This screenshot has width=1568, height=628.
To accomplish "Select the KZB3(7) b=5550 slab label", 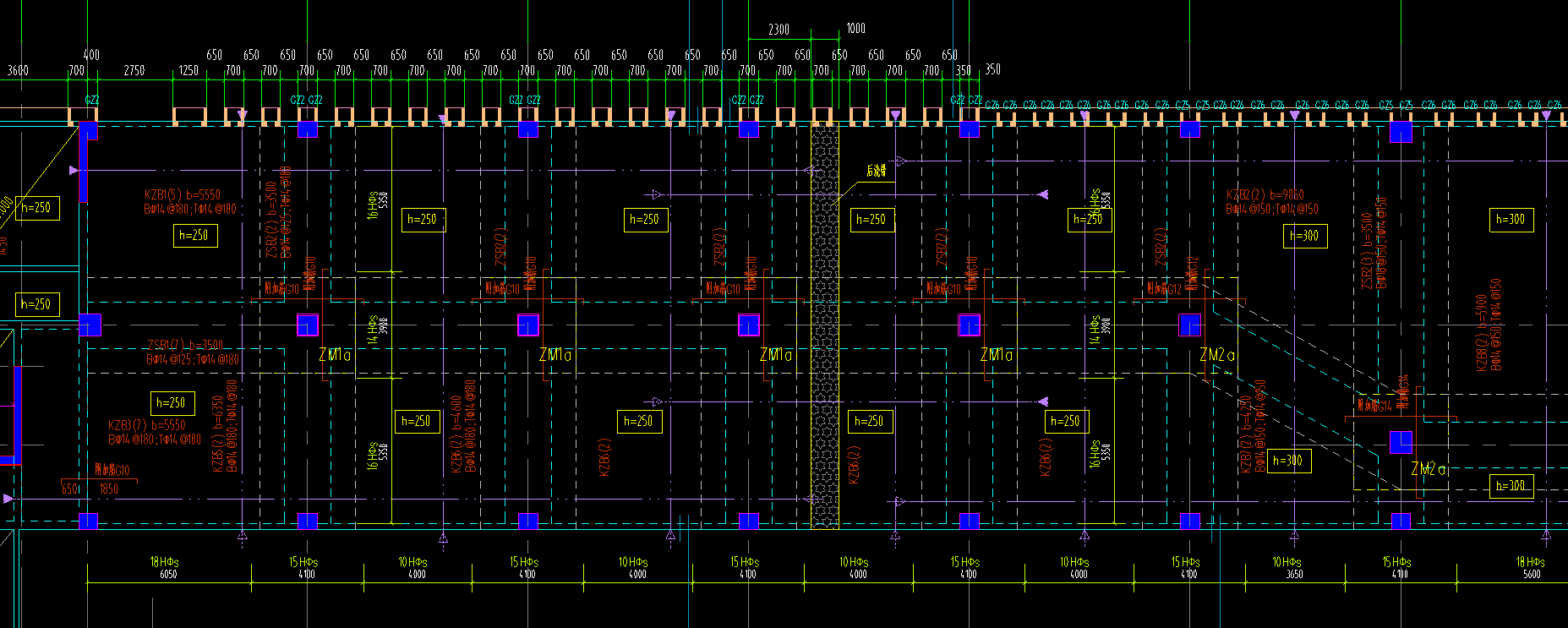I will (x=147, y=425).
